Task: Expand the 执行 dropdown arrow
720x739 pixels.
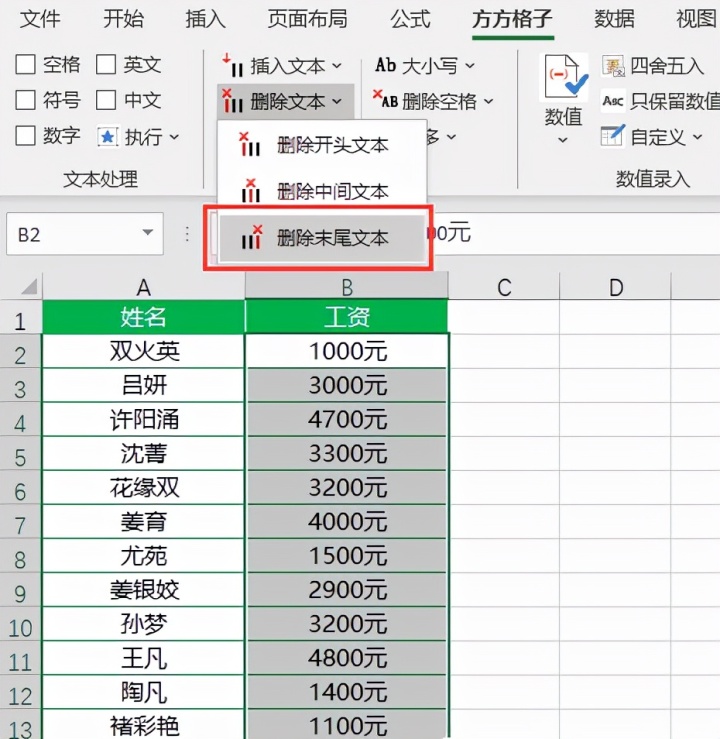Action: [174, 137]
